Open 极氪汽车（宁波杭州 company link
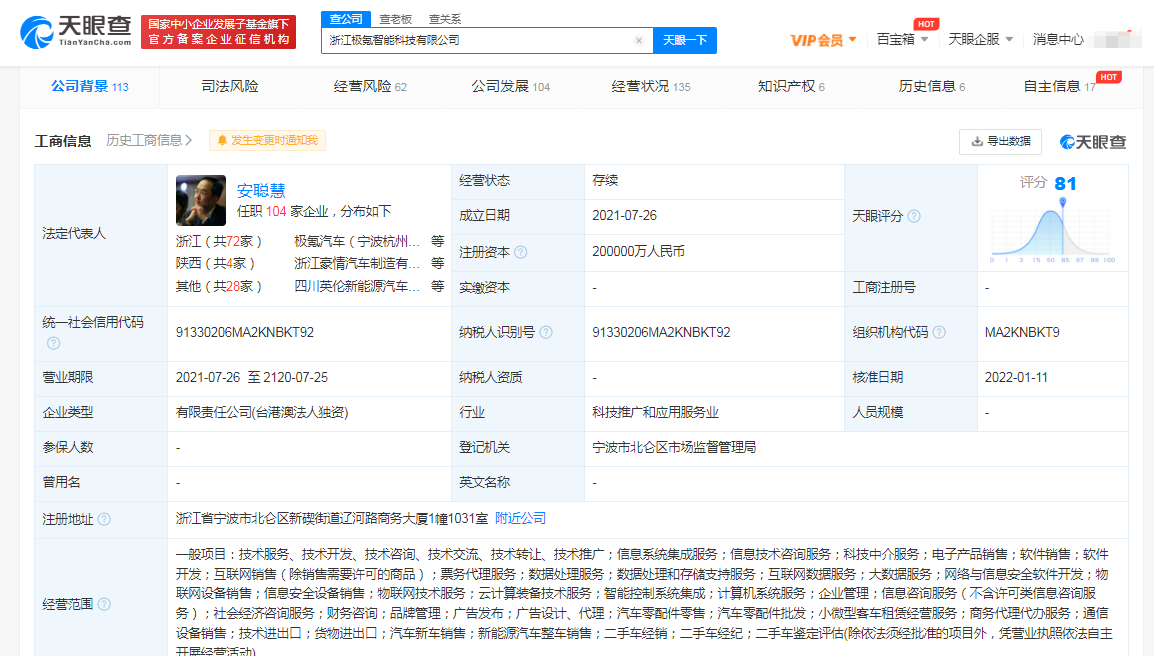1154x656 pixels. [357, 241]
